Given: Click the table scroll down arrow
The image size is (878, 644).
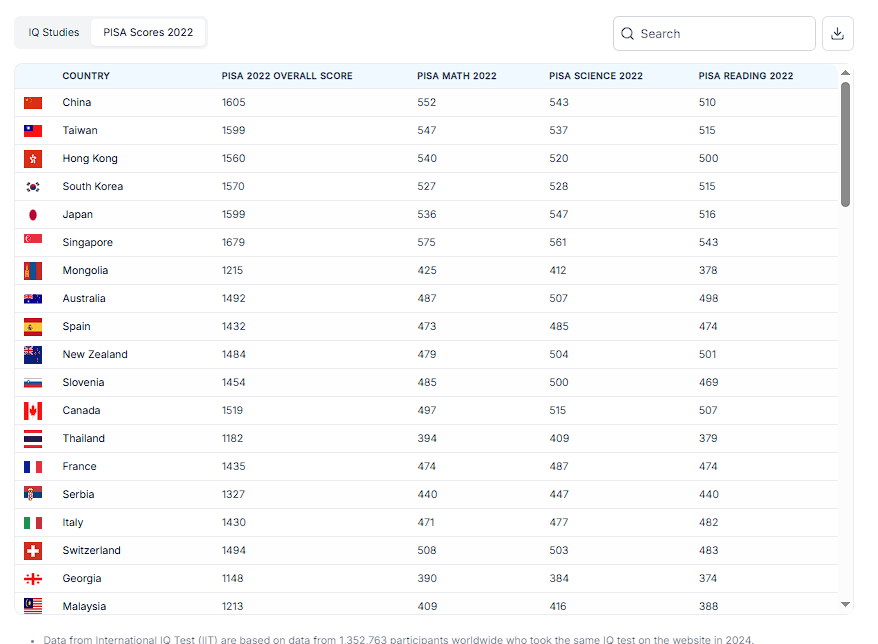Looking at the screenshot, I should pos(846,604).
